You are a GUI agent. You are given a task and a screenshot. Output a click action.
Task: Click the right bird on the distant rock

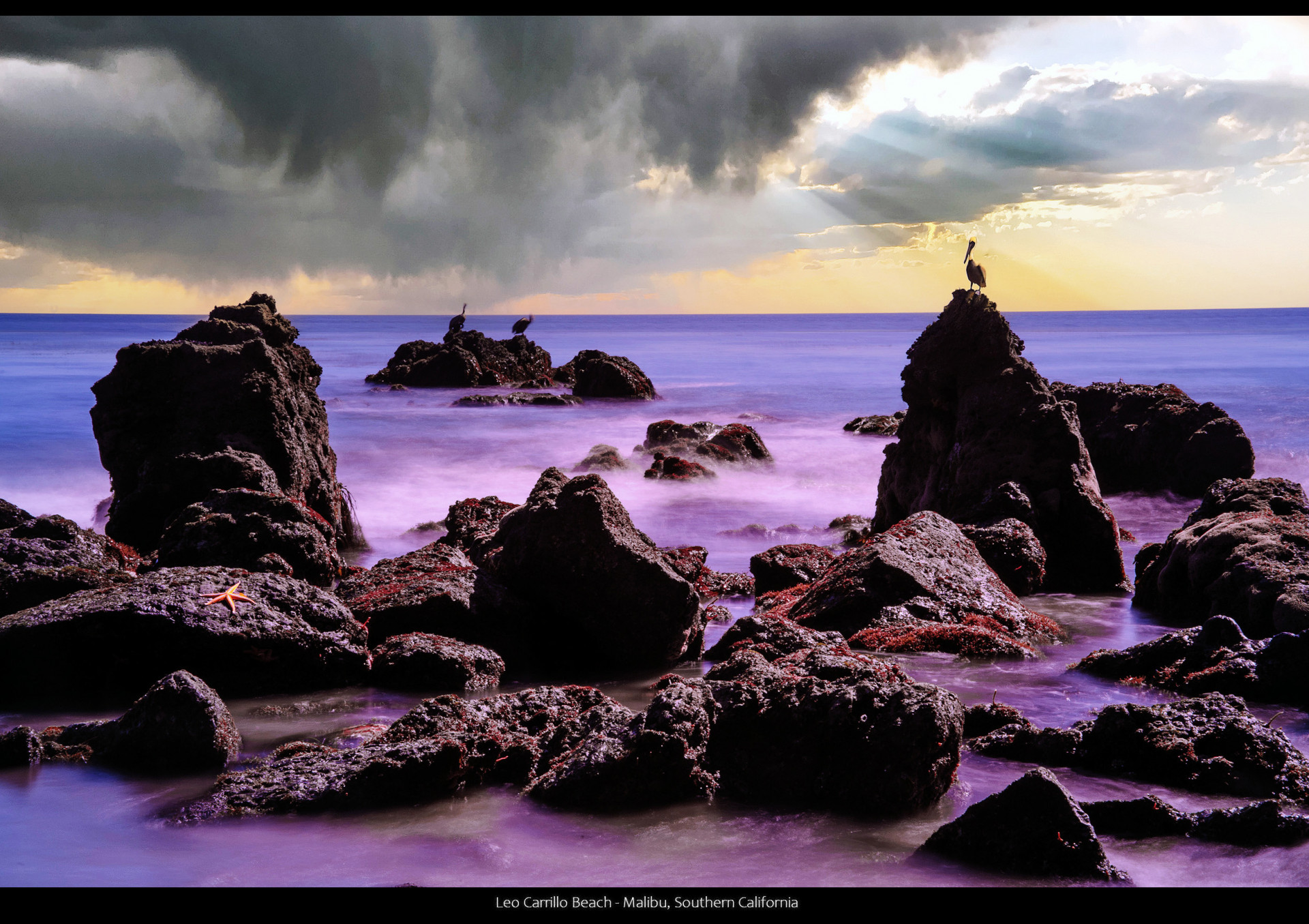coord(522,325)
